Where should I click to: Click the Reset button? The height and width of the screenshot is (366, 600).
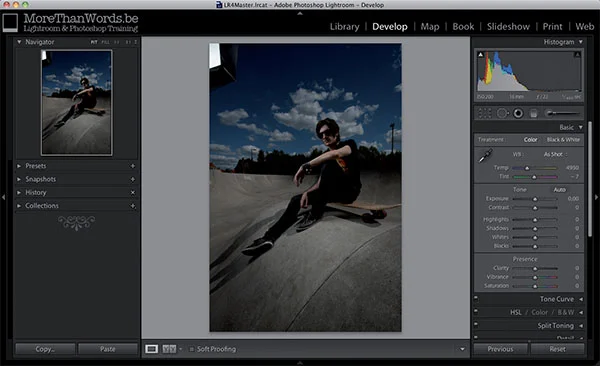click(x=558, y=349)
